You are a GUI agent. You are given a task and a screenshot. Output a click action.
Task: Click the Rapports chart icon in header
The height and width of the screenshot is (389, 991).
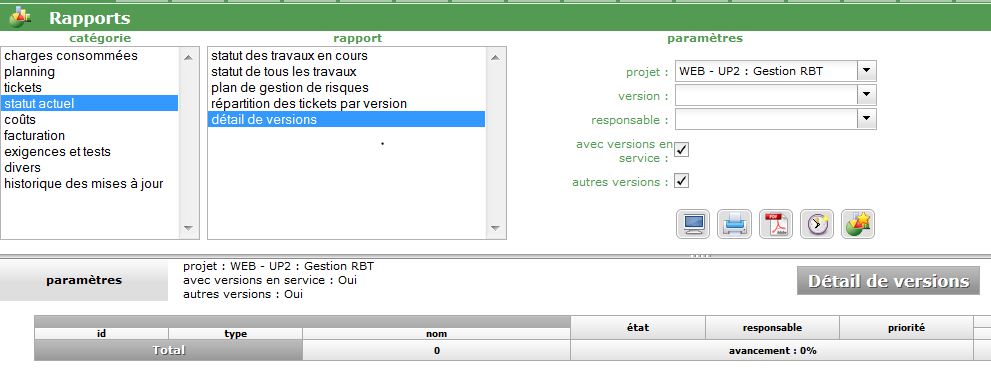[20, 18]
